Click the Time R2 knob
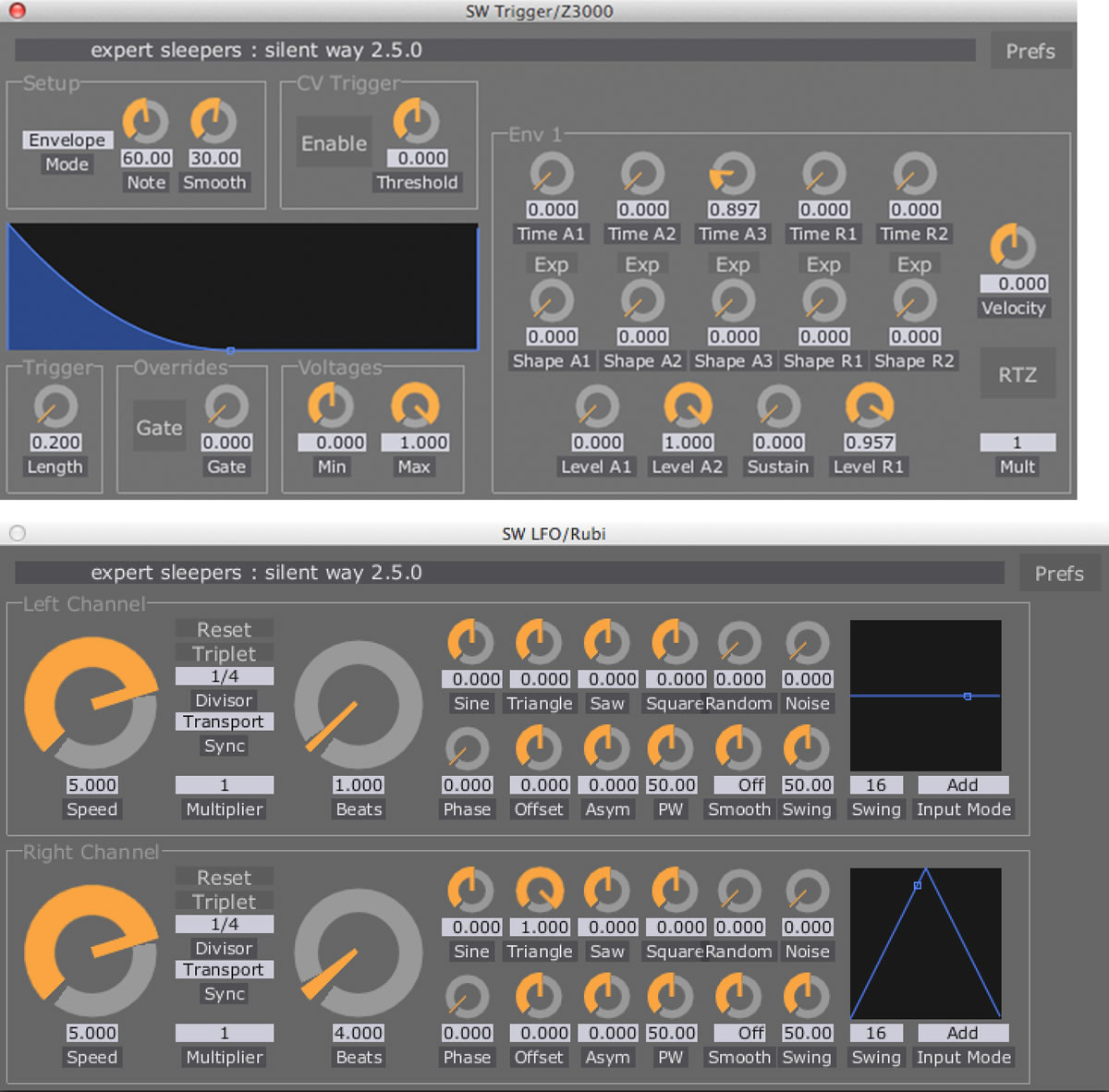This screenshot has width=1109, height=1092. tap(915, 174)
